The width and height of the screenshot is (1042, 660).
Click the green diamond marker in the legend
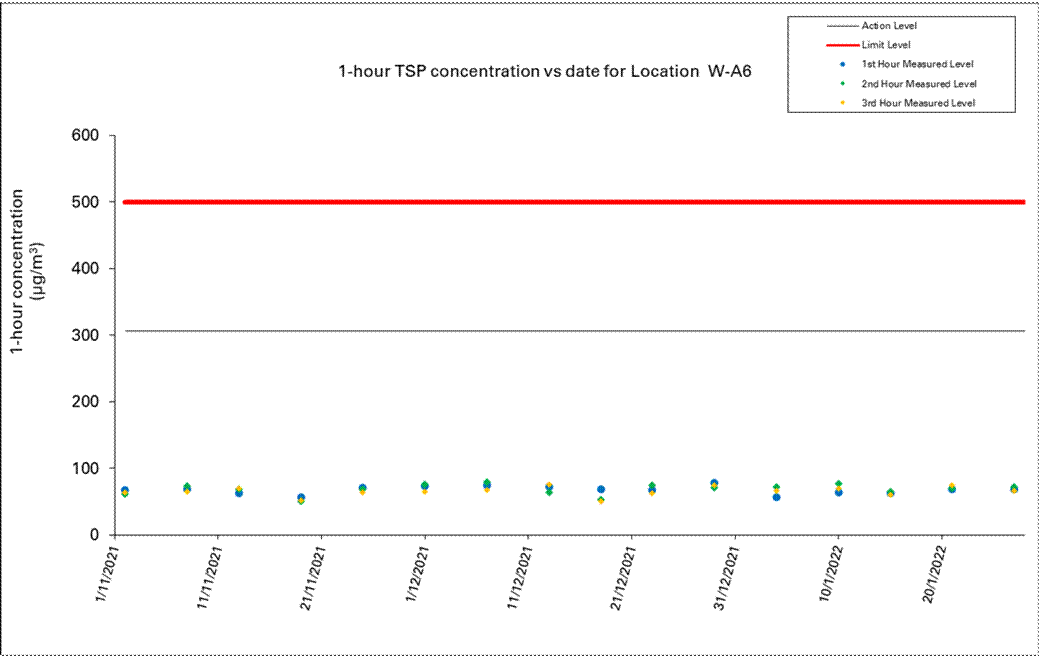pos(844,83)
